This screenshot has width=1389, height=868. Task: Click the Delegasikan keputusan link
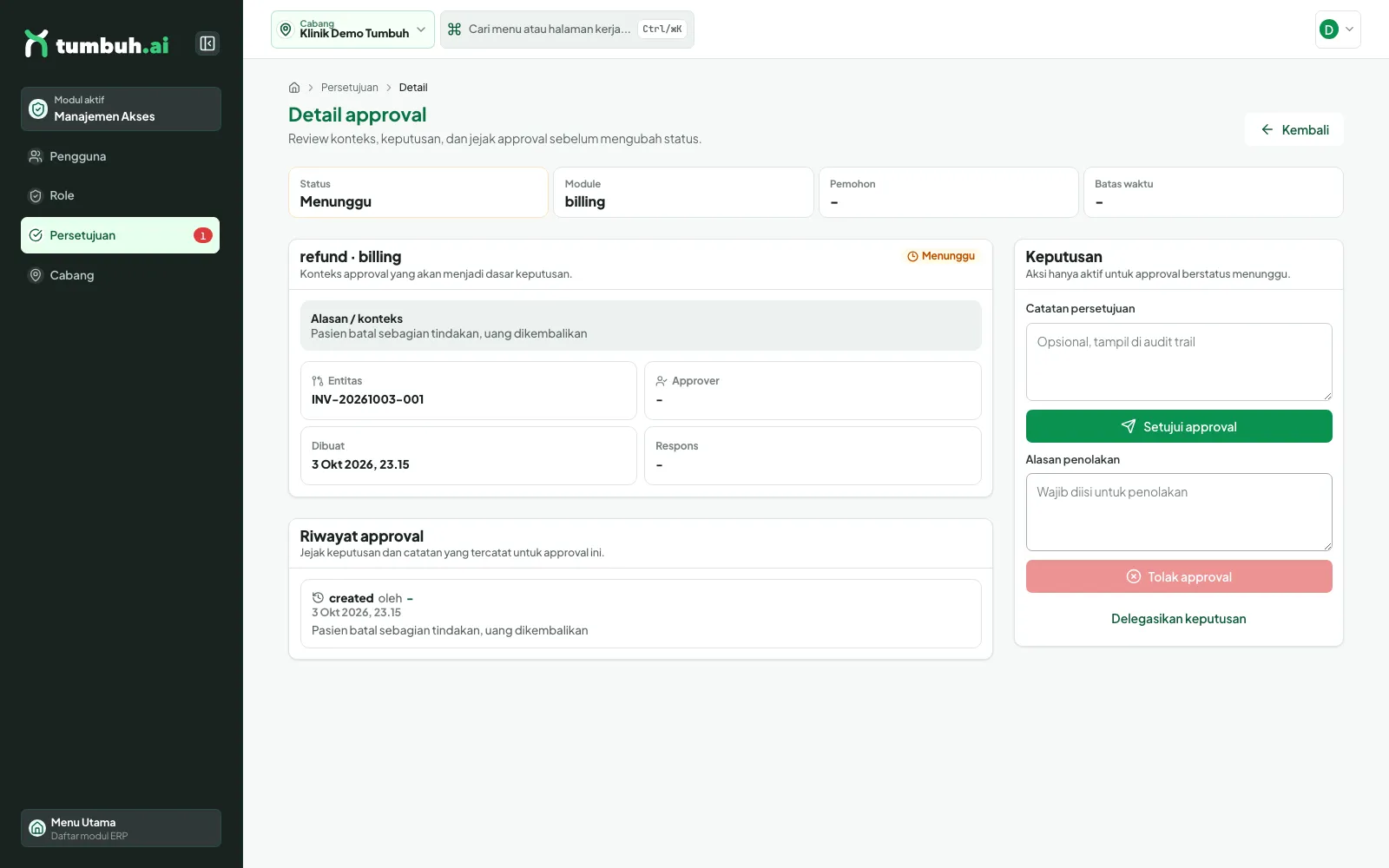[1179, 619]
